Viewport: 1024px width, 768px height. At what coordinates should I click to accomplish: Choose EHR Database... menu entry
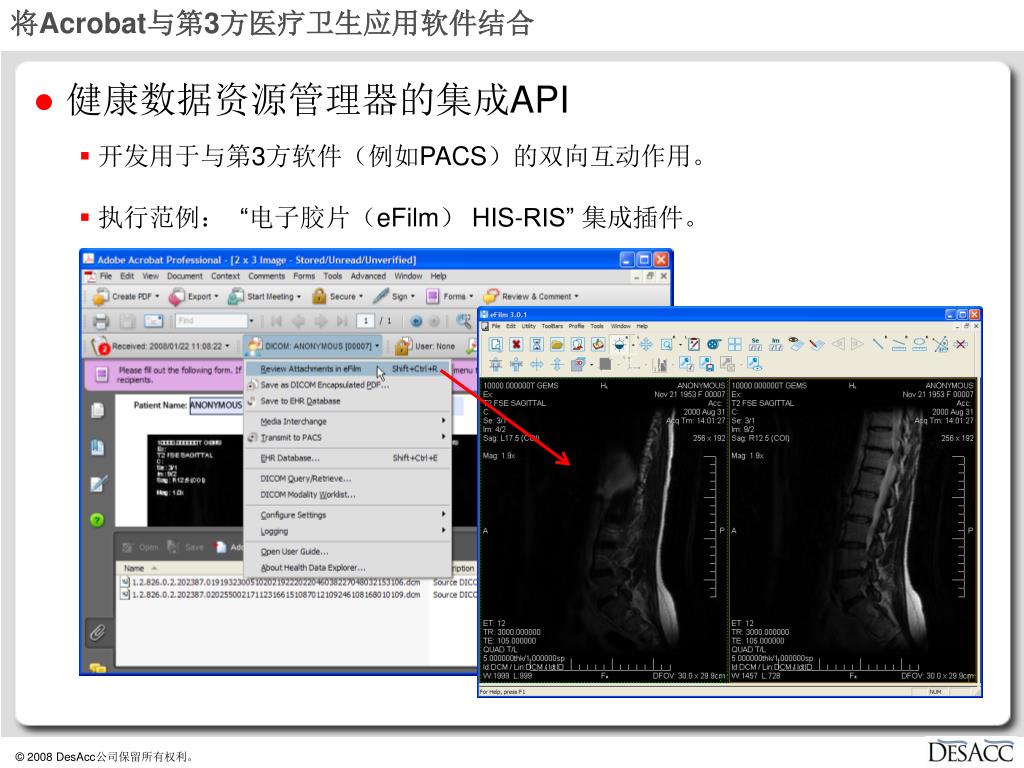coord(348,458)
